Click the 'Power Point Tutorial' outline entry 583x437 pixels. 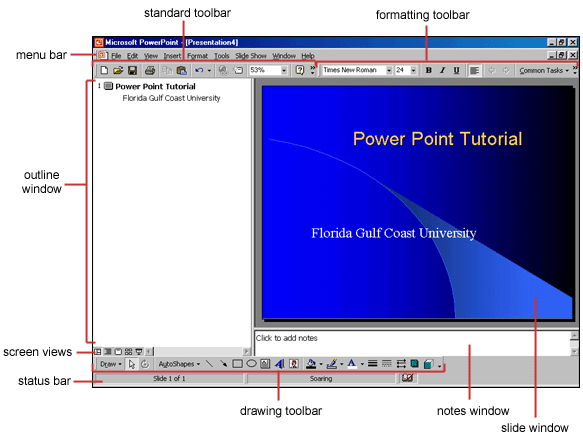coord(155,86)
